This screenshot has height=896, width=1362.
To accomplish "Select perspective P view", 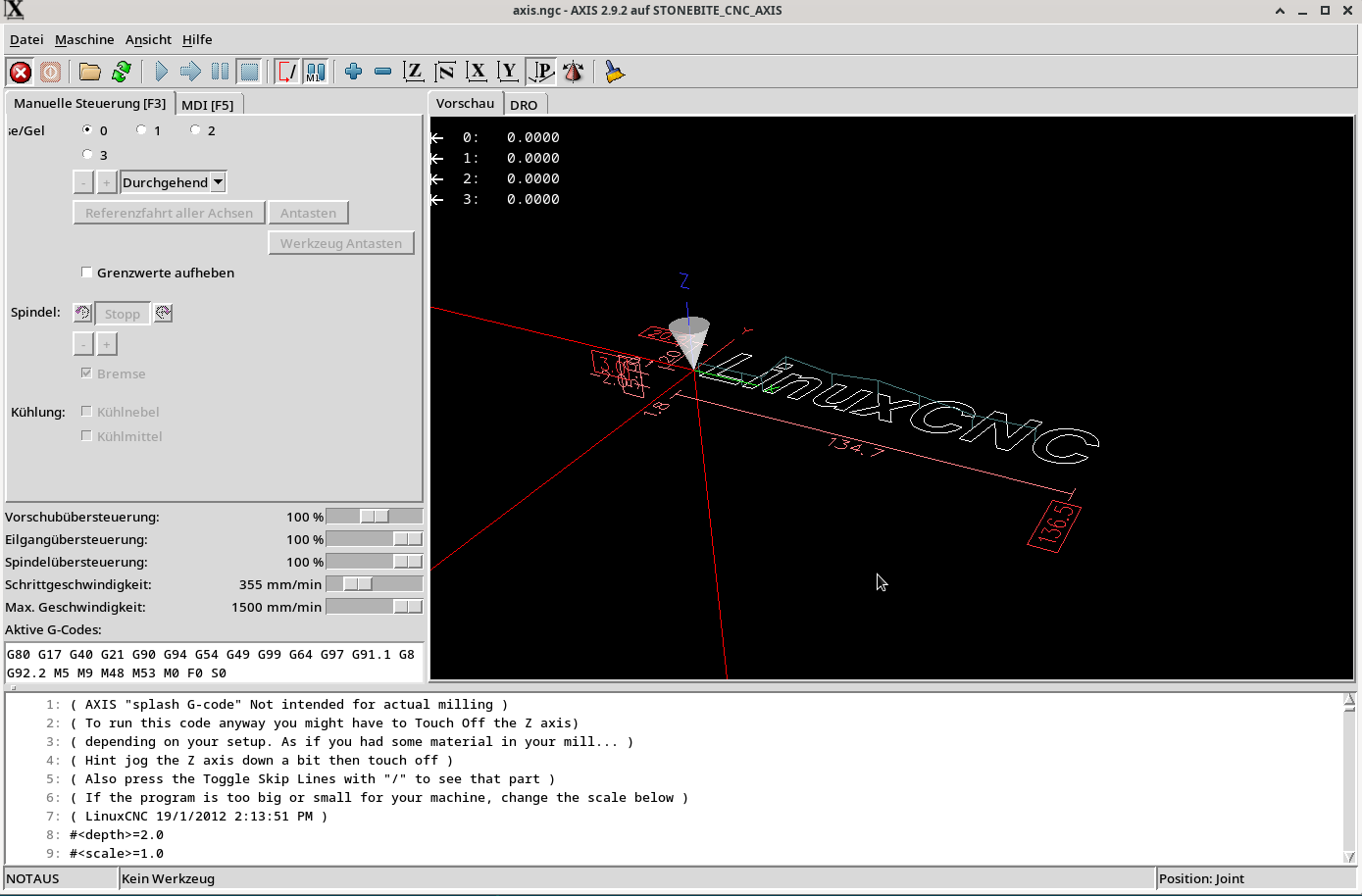I will coord(541,72).
